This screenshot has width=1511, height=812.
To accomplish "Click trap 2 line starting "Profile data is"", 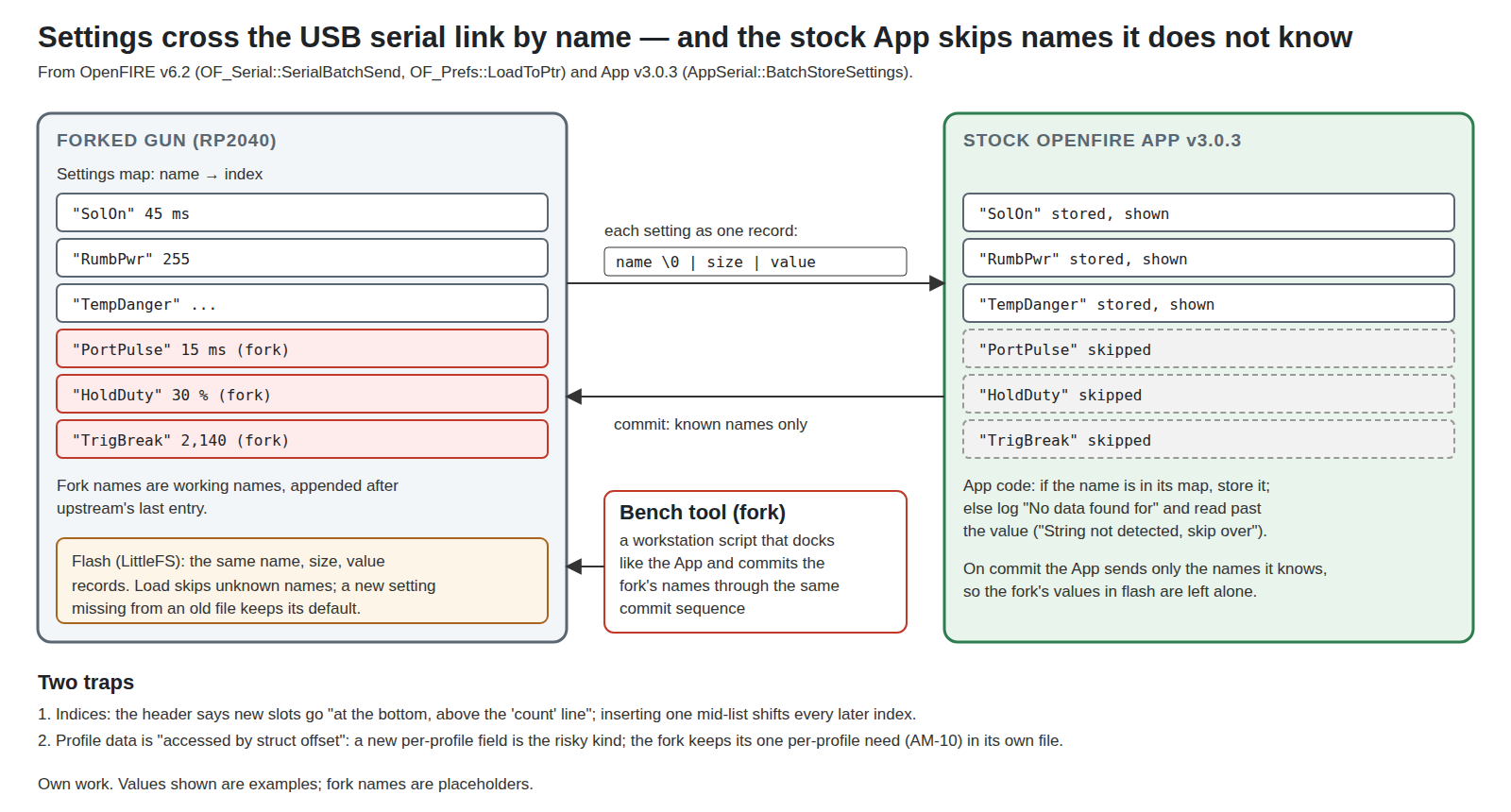I will 551,741.
